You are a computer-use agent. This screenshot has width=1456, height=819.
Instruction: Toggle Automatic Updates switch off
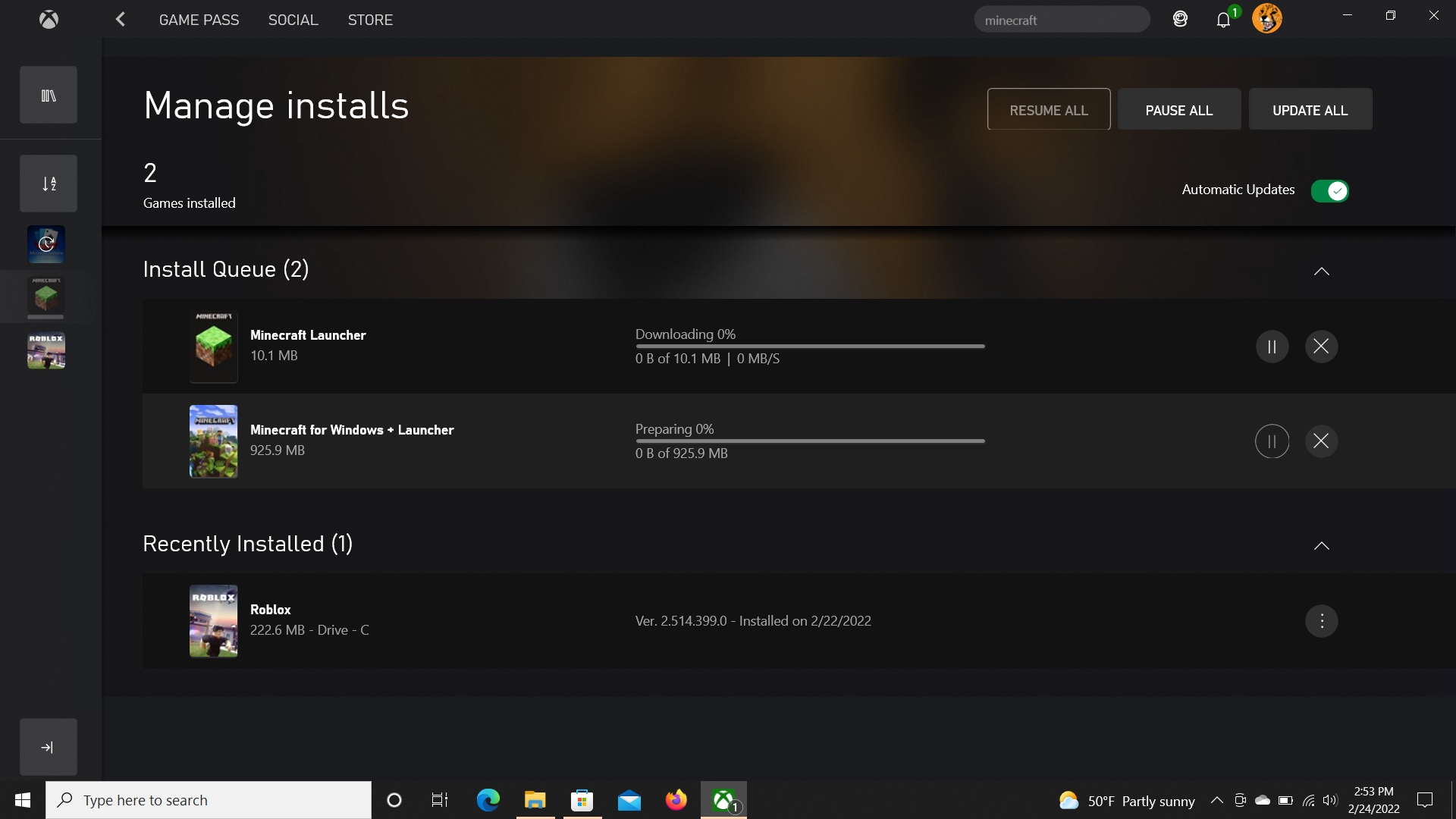[1329, 190]
